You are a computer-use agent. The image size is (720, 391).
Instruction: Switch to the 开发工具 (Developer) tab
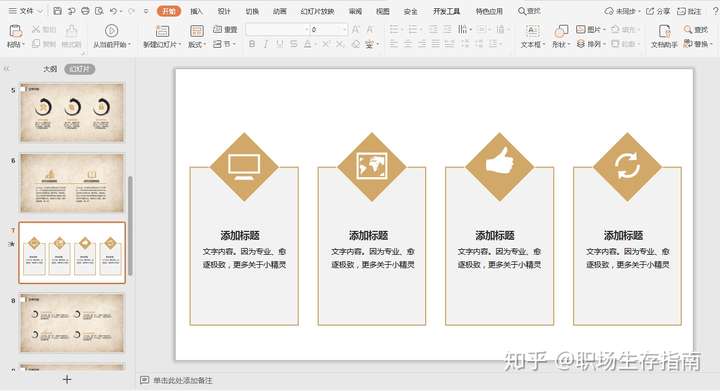(x=446, y=11)
